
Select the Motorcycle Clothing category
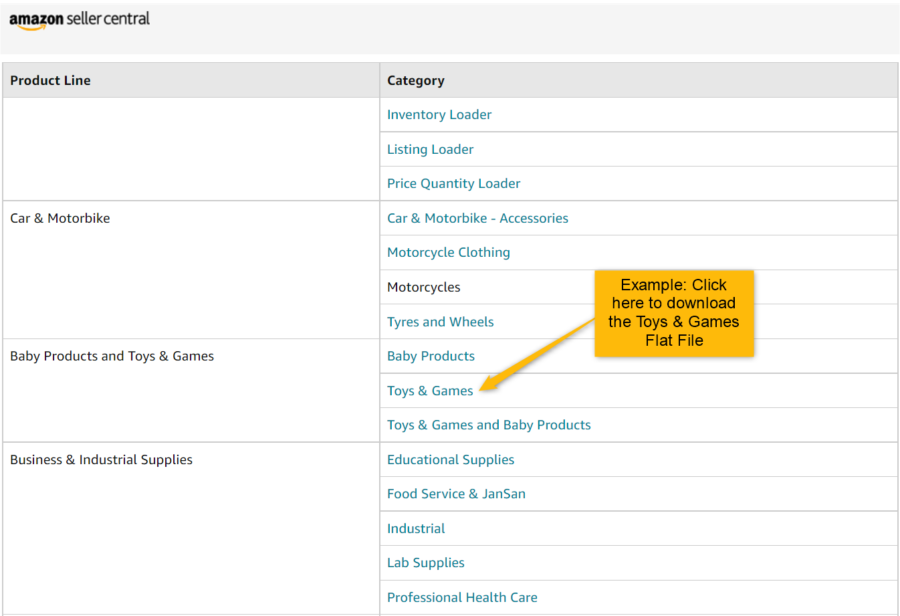(448, 252)
